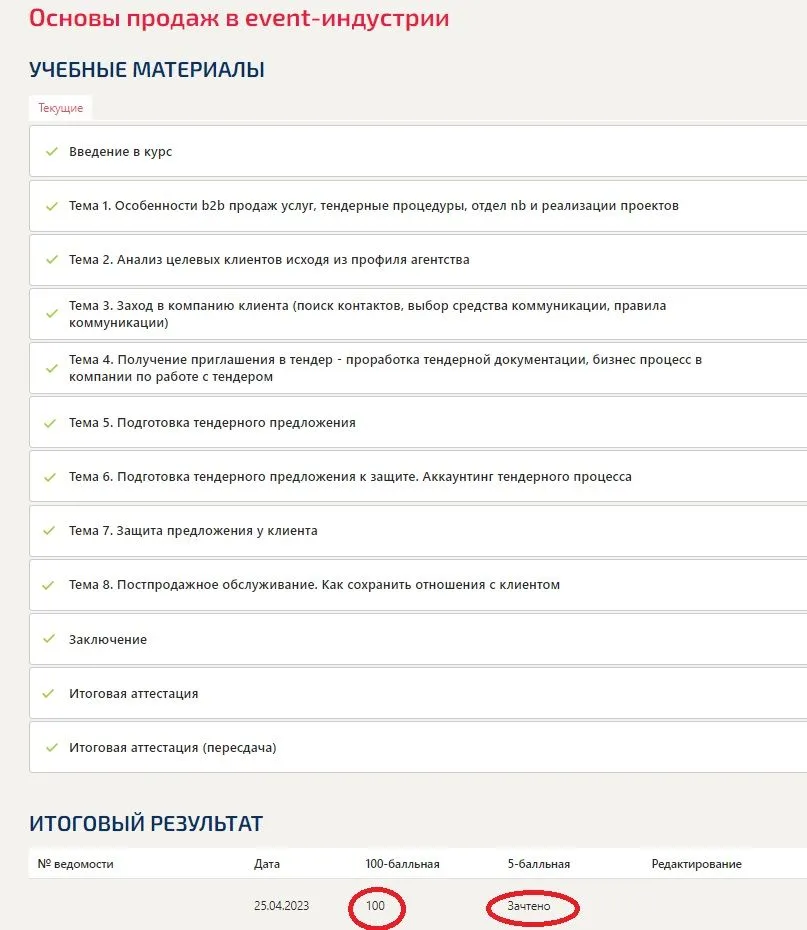Click the green checkmark beside Тема 1

52,206
